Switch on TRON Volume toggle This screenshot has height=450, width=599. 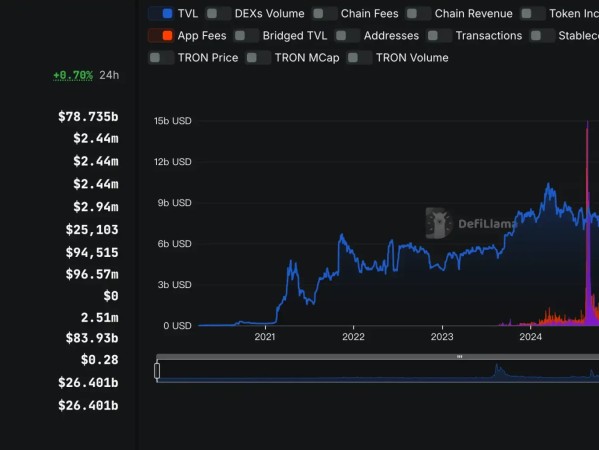click(x=359, y=58)
